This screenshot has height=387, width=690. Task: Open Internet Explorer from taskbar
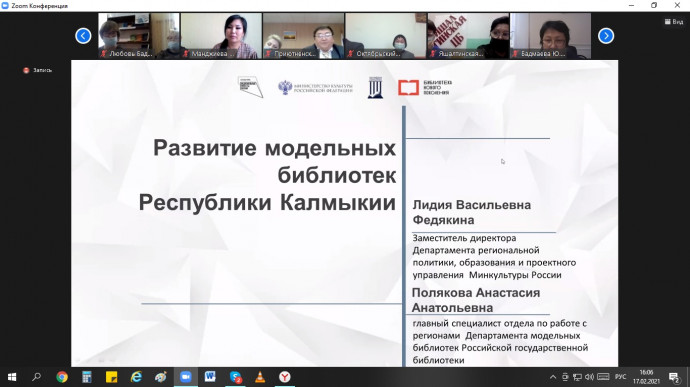coord(136,377)
